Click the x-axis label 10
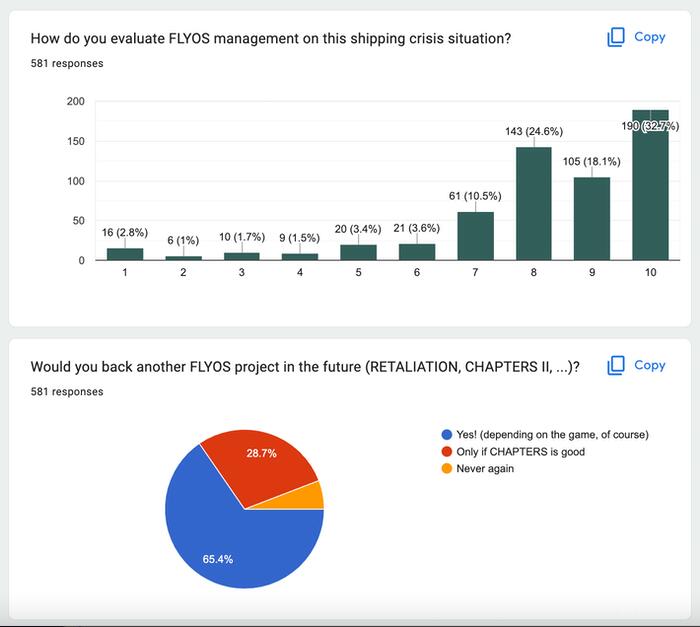 point(650,272)
